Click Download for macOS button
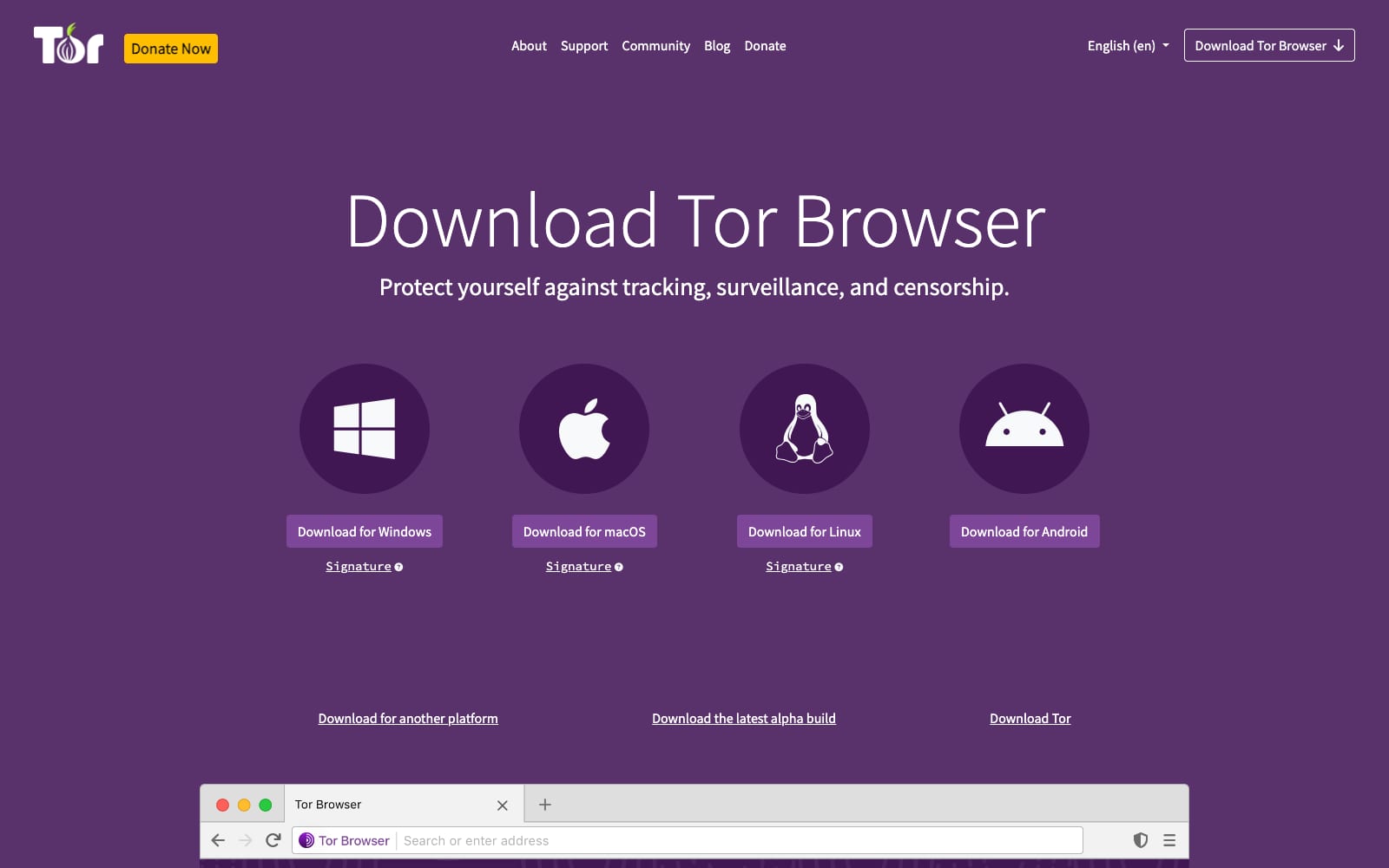Screen dimensions: 1389x868 [x=584, y=531]
